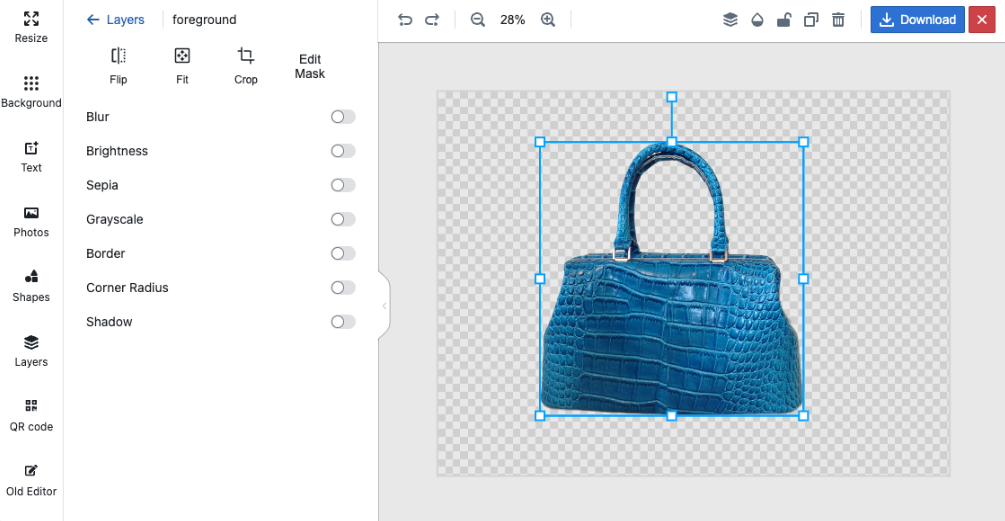Open the Background panel
The height and width of the screenshot is (521, 1005).
[x=31, y=92]
